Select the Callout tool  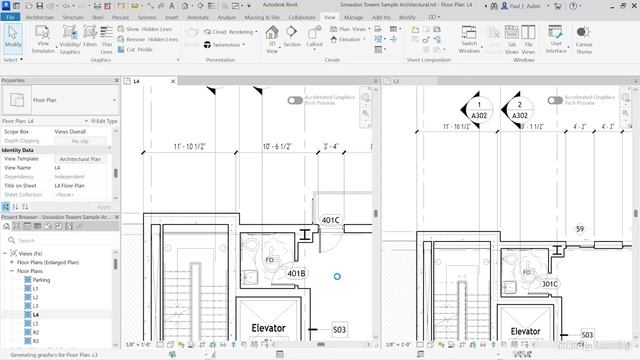click(314, 38)
